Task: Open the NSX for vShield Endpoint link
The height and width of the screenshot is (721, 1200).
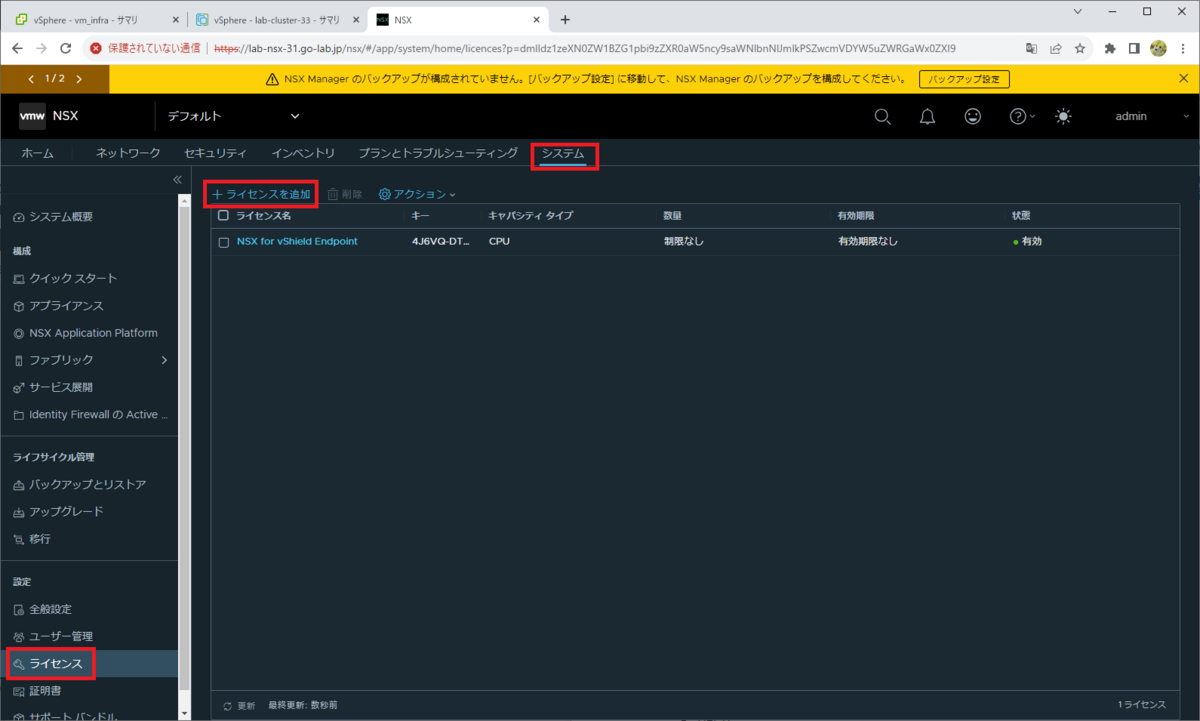Action: point(297,241)
